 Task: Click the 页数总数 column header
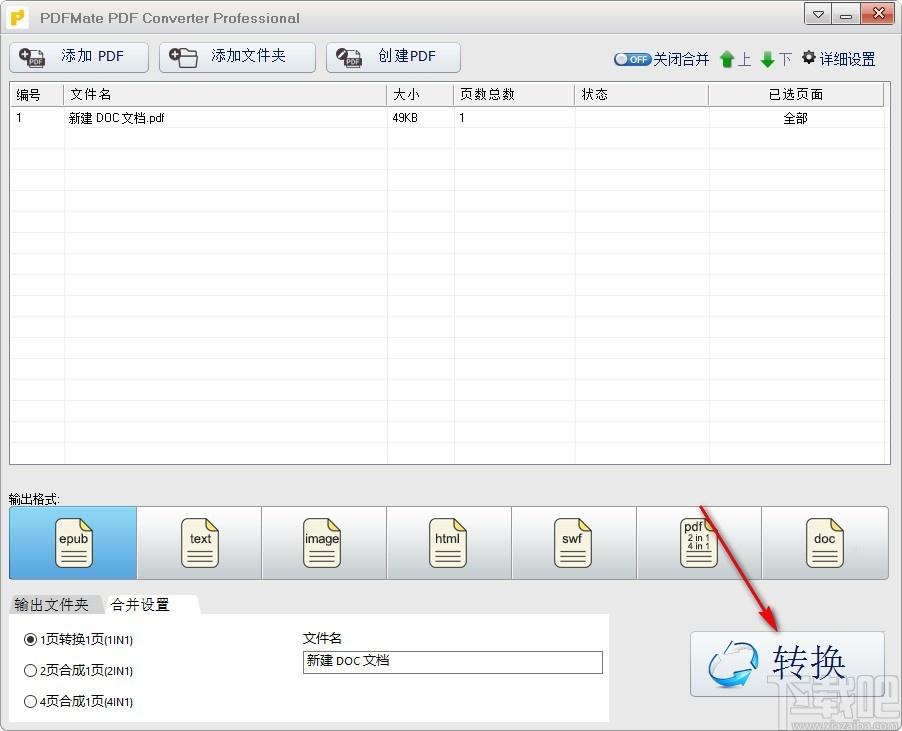(514, 94)
